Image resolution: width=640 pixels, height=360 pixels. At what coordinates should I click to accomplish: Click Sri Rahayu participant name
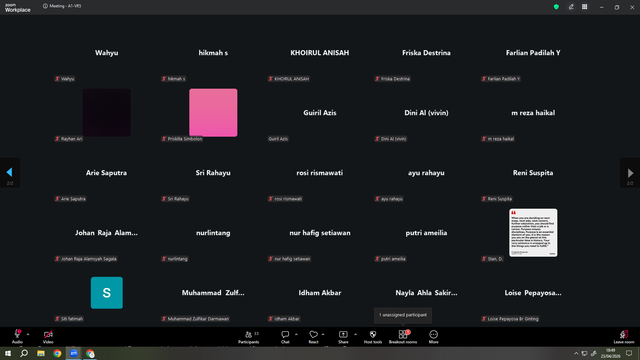pos(213,173)
